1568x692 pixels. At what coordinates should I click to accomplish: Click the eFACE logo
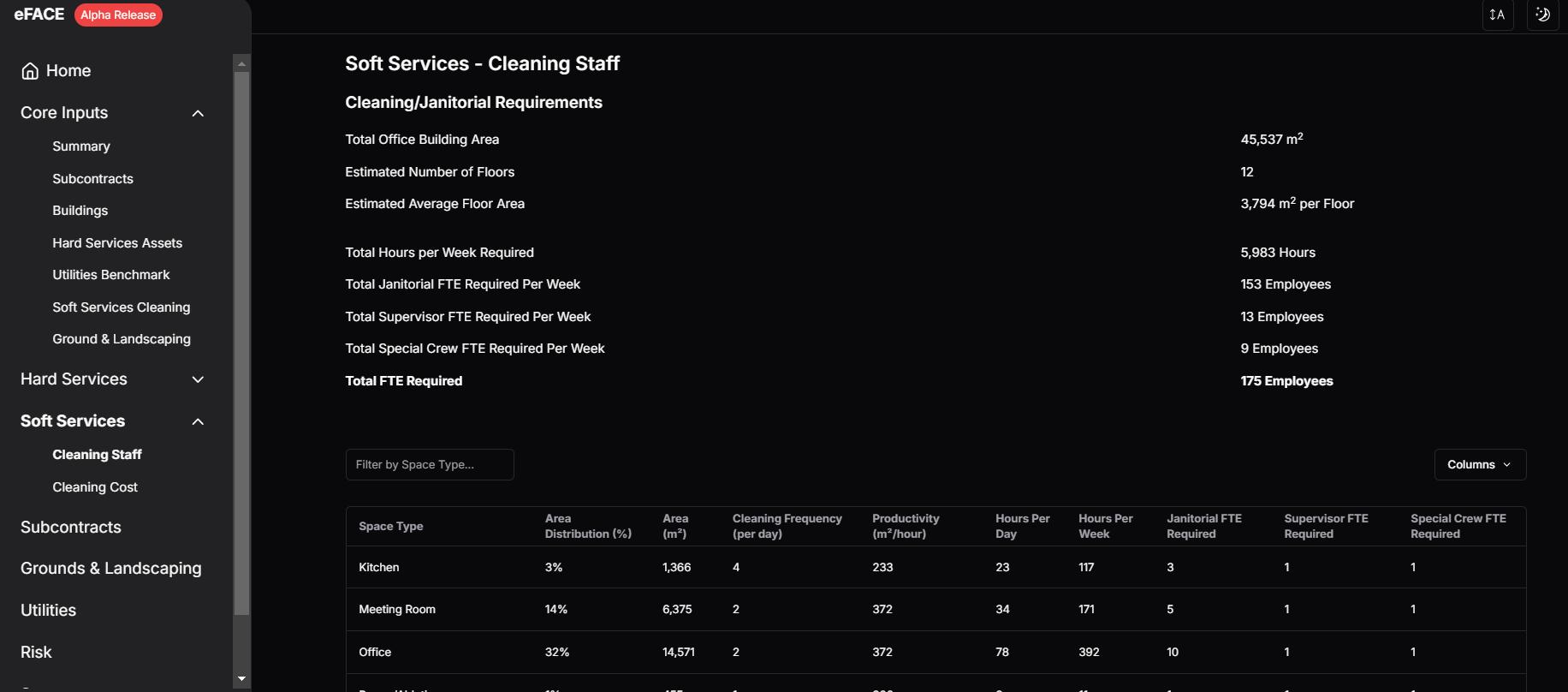click(x=39, y=15)
